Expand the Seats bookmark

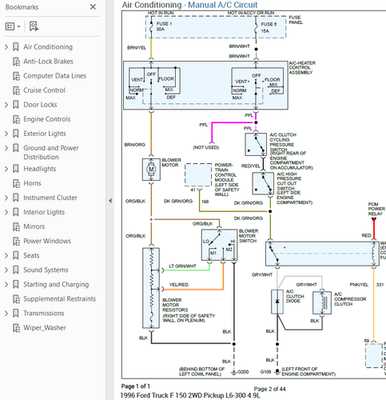click(6, 256)
